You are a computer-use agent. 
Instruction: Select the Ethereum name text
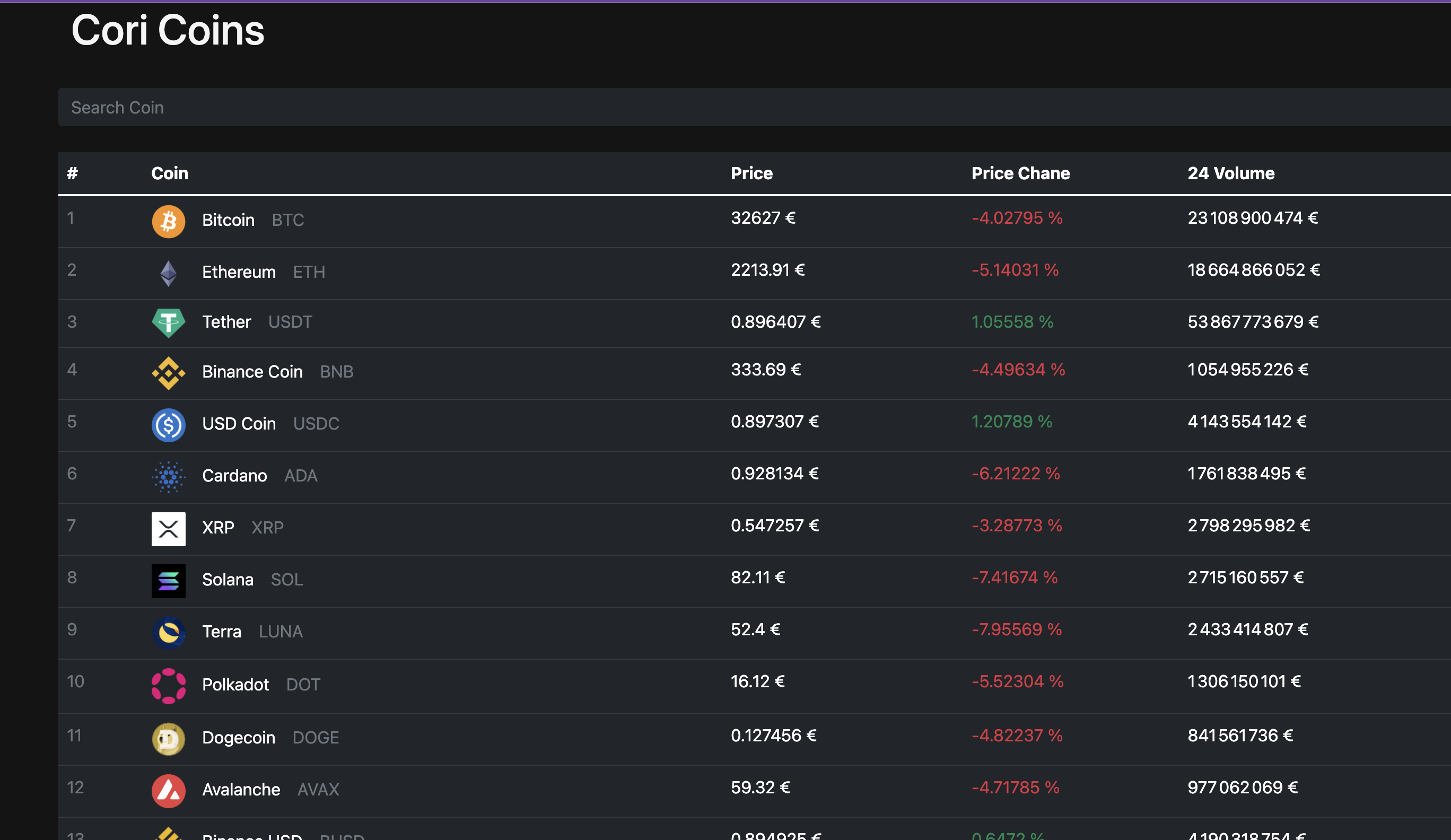[x=238, y=272]
